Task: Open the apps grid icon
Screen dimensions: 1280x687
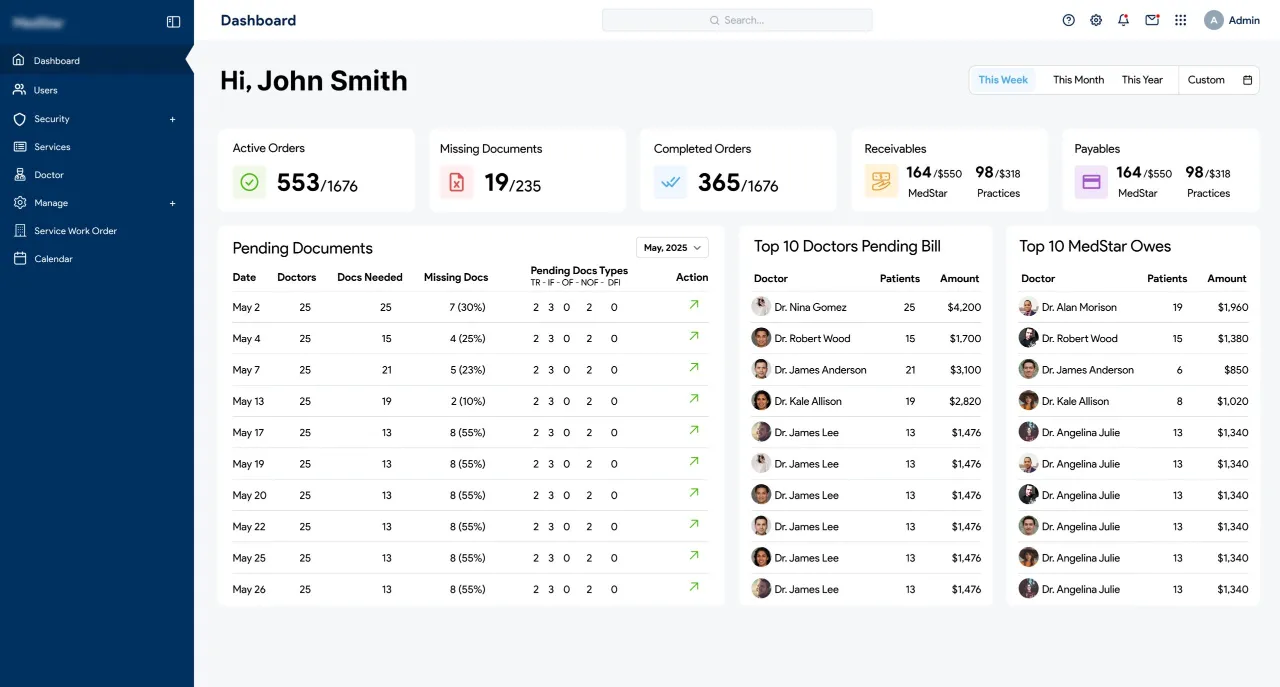Action: pyautogui.click(x=1180, y=20)
